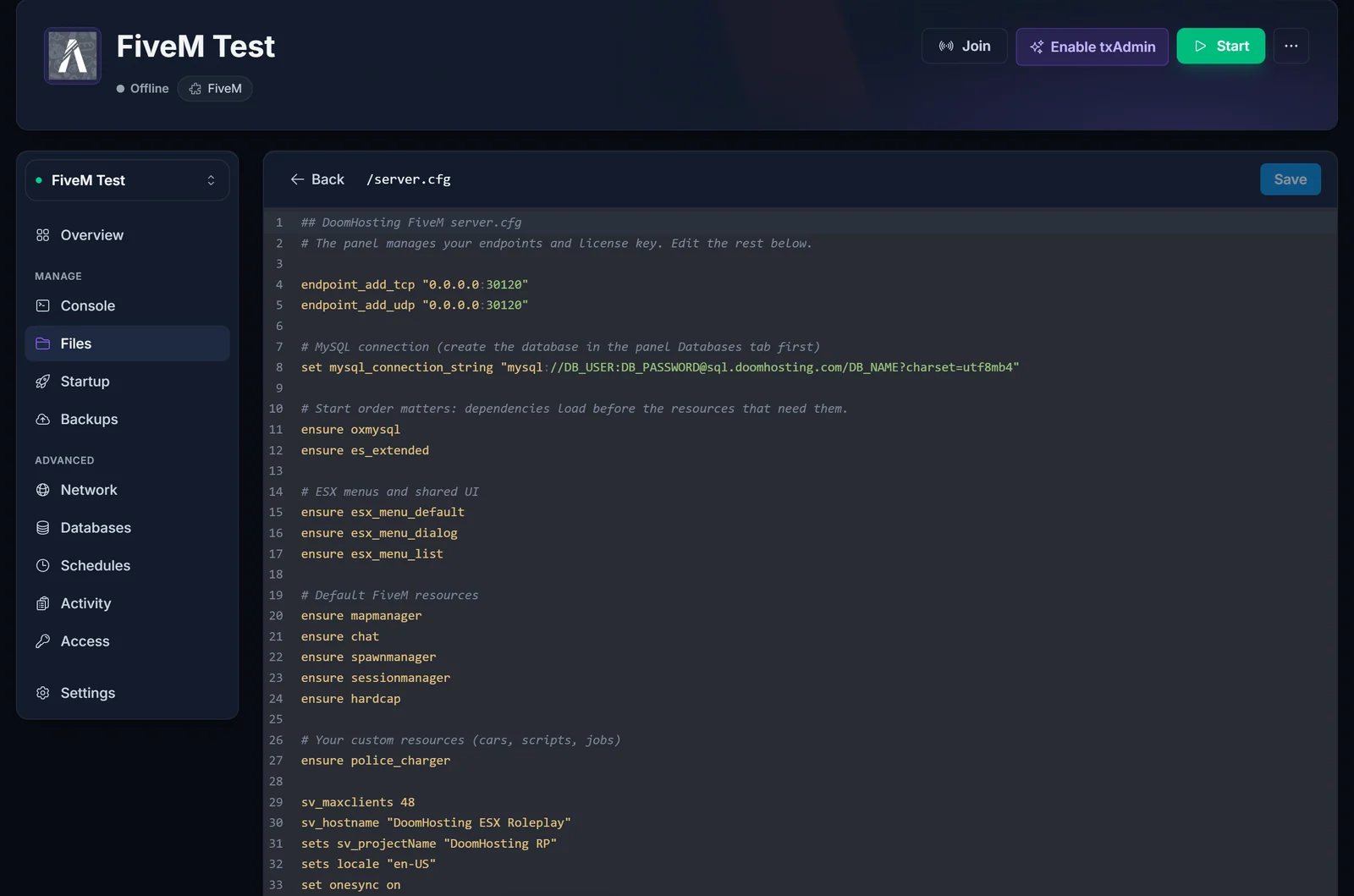Open the Overview grid icon
1354x896 pixels.
(43, 235)
